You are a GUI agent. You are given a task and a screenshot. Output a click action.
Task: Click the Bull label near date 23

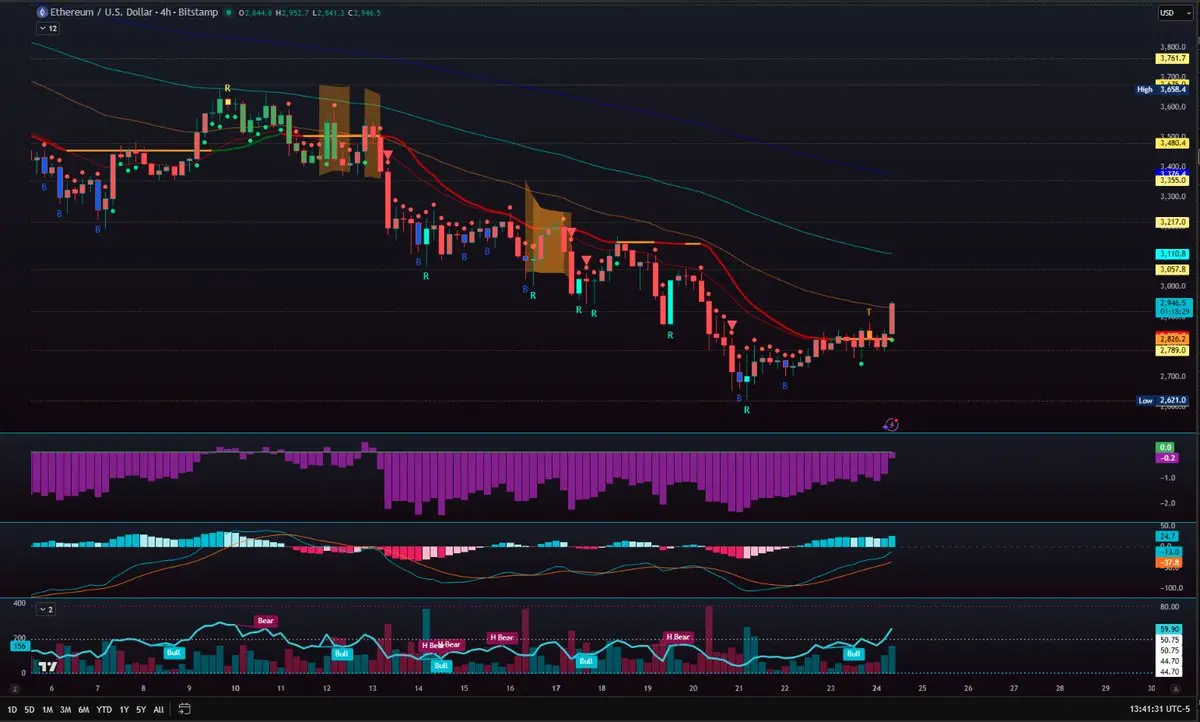[x=853, y=653]
